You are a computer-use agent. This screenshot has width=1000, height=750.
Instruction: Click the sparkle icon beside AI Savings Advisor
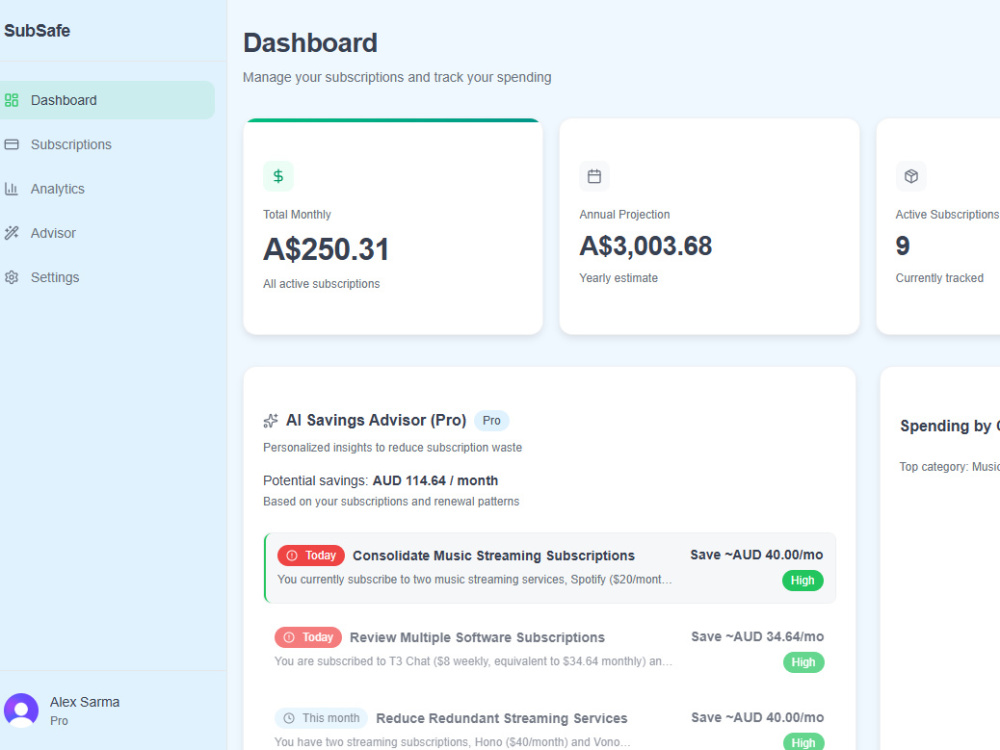[x=270, y=421]
